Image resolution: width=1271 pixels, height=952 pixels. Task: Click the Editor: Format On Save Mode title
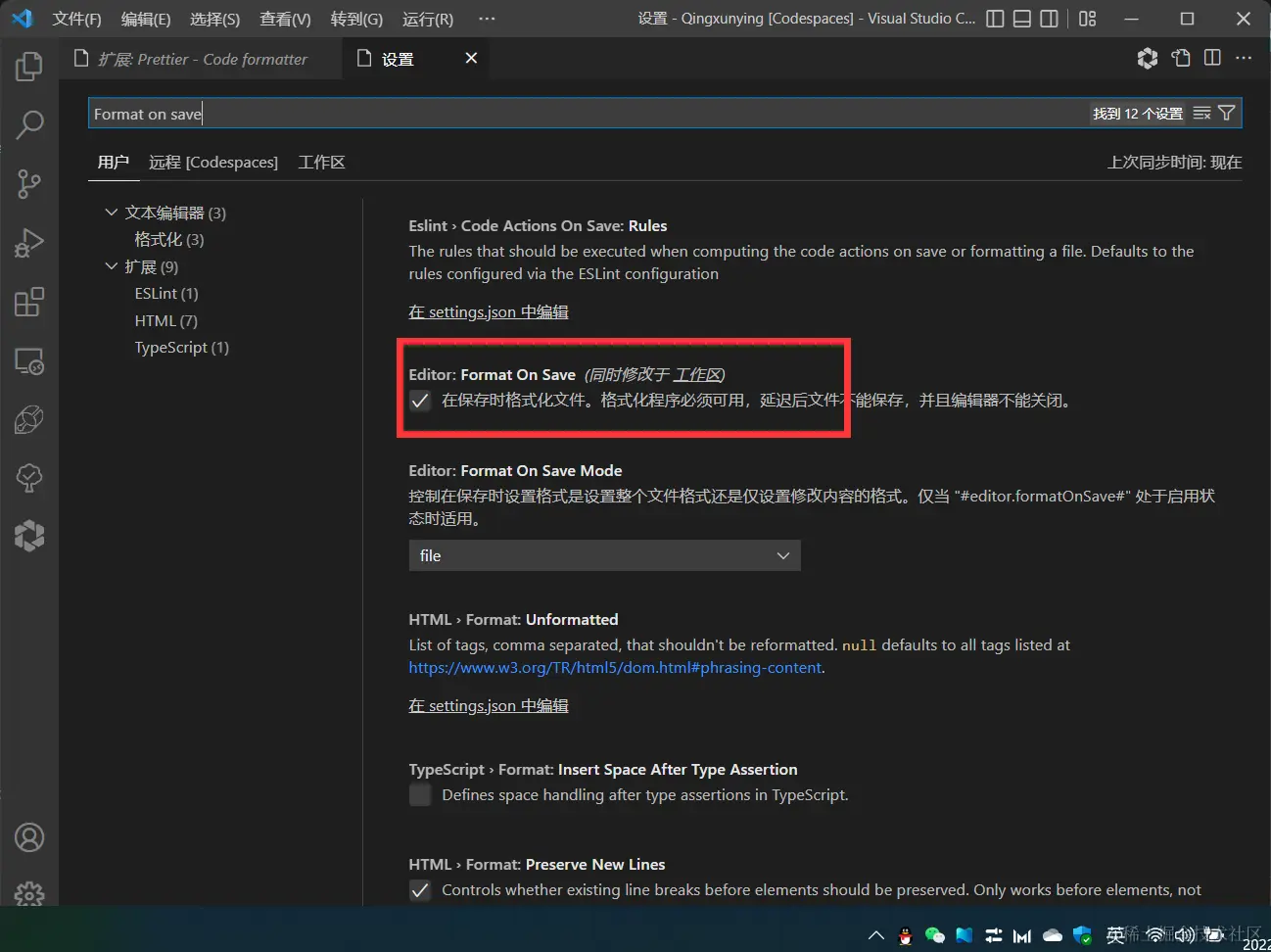click(515, 471)
